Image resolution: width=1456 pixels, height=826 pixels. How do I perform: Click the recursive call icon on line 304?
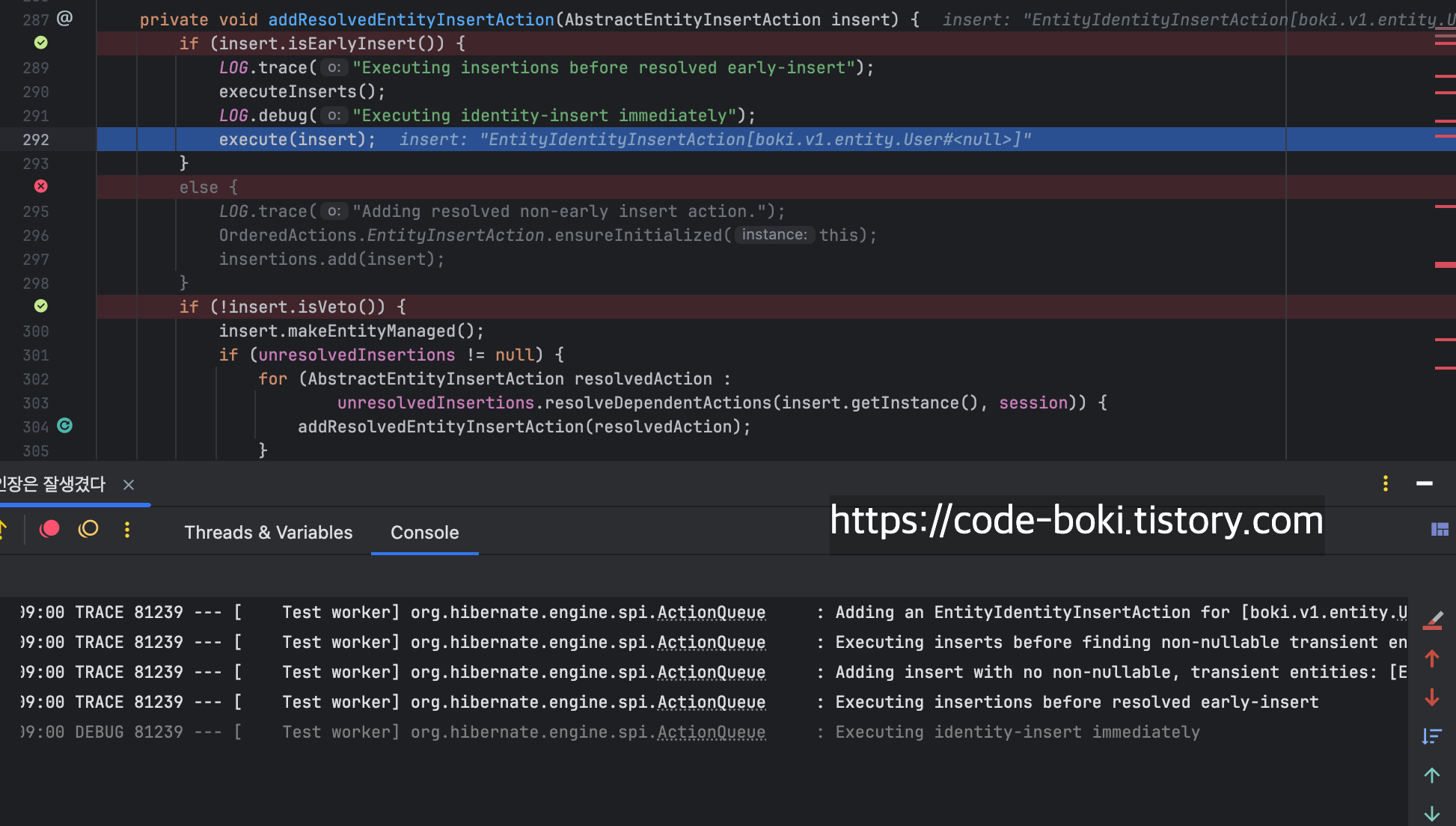(x=65, y=426)
